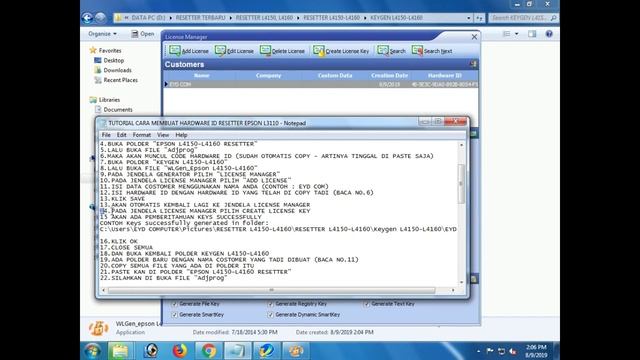
Task: Open address bar history dropdown
Action: point(469,18)
